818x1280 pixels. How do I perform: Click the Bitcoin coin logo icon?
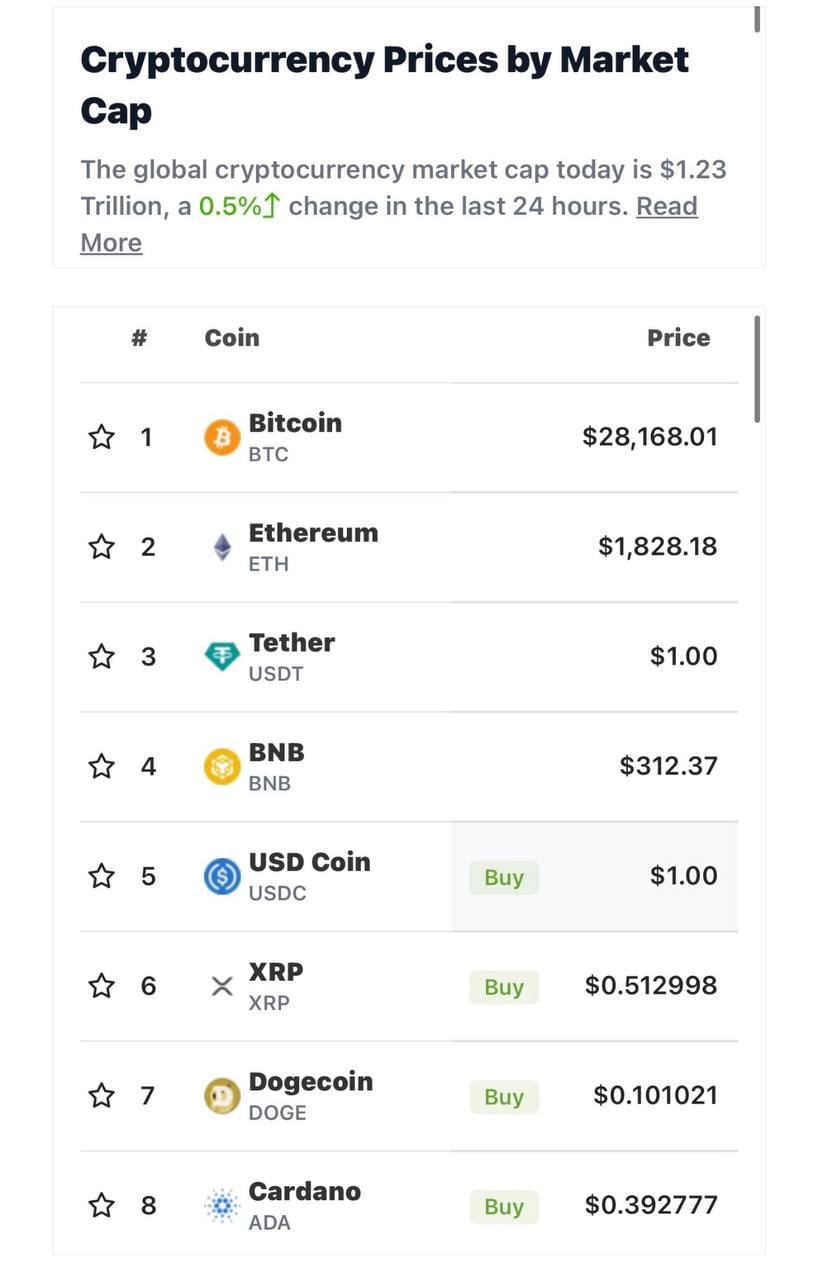222,438
